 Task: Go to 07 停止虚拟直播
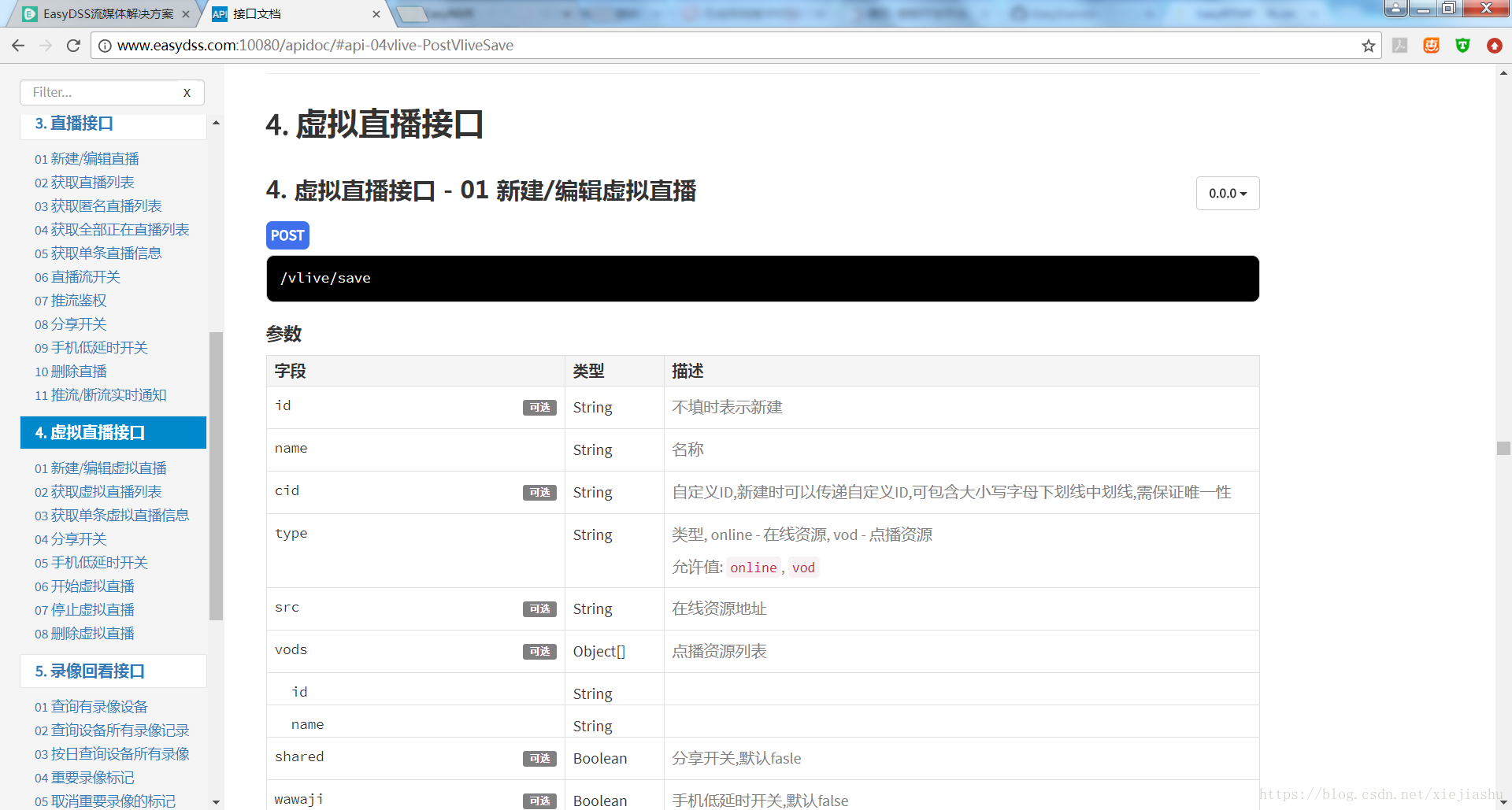point(84,610)
